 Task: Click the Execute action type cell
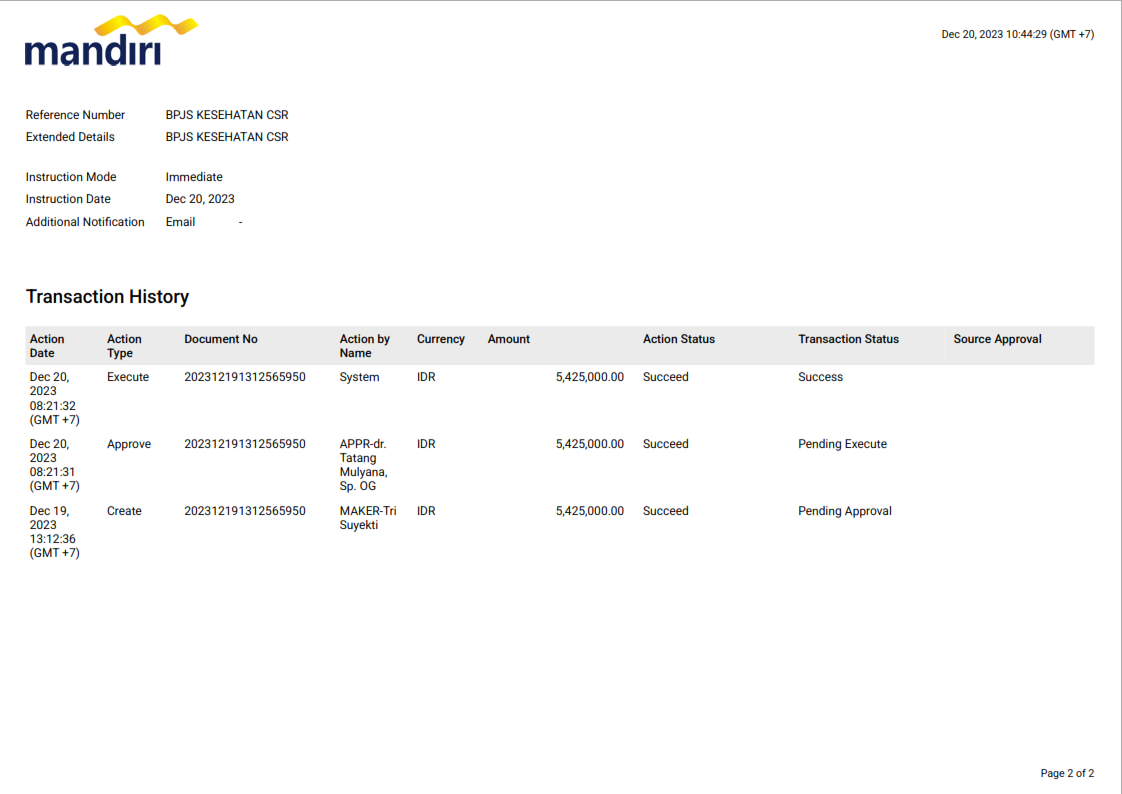tap(128, 377)
